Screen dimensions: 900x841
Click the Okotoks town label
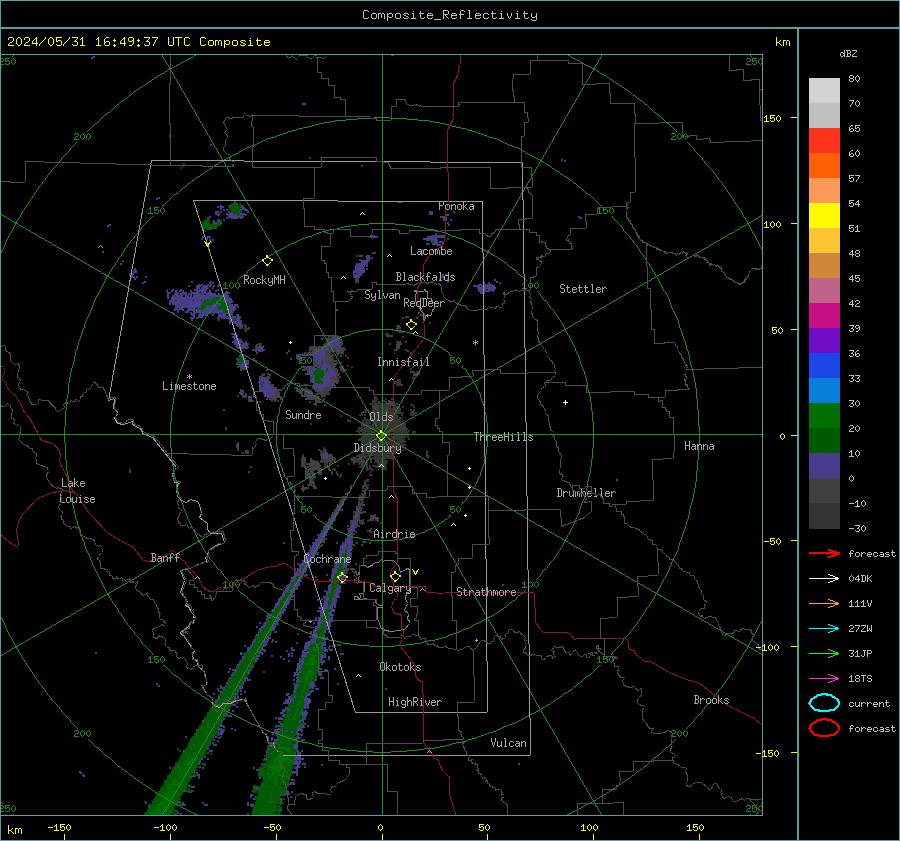tap(400, 667)
